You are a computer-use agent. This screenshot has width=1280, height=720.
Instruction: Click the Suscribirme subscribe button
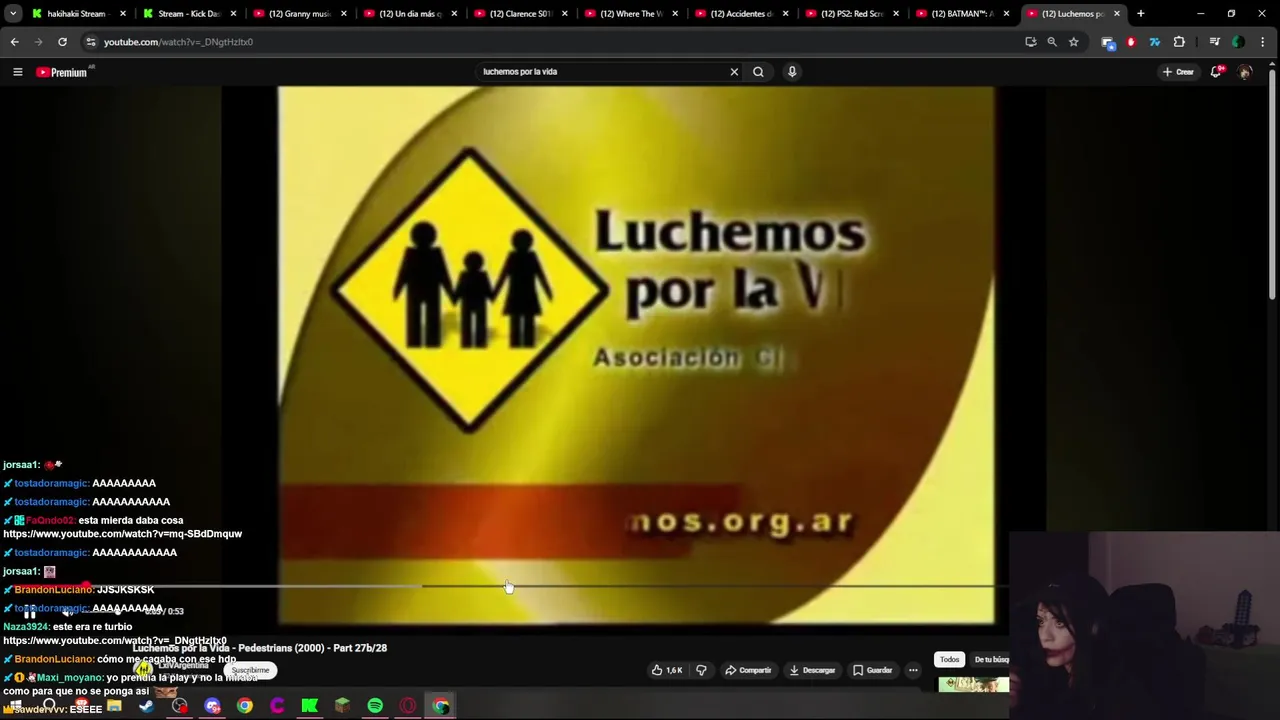(x=250, y=670)
